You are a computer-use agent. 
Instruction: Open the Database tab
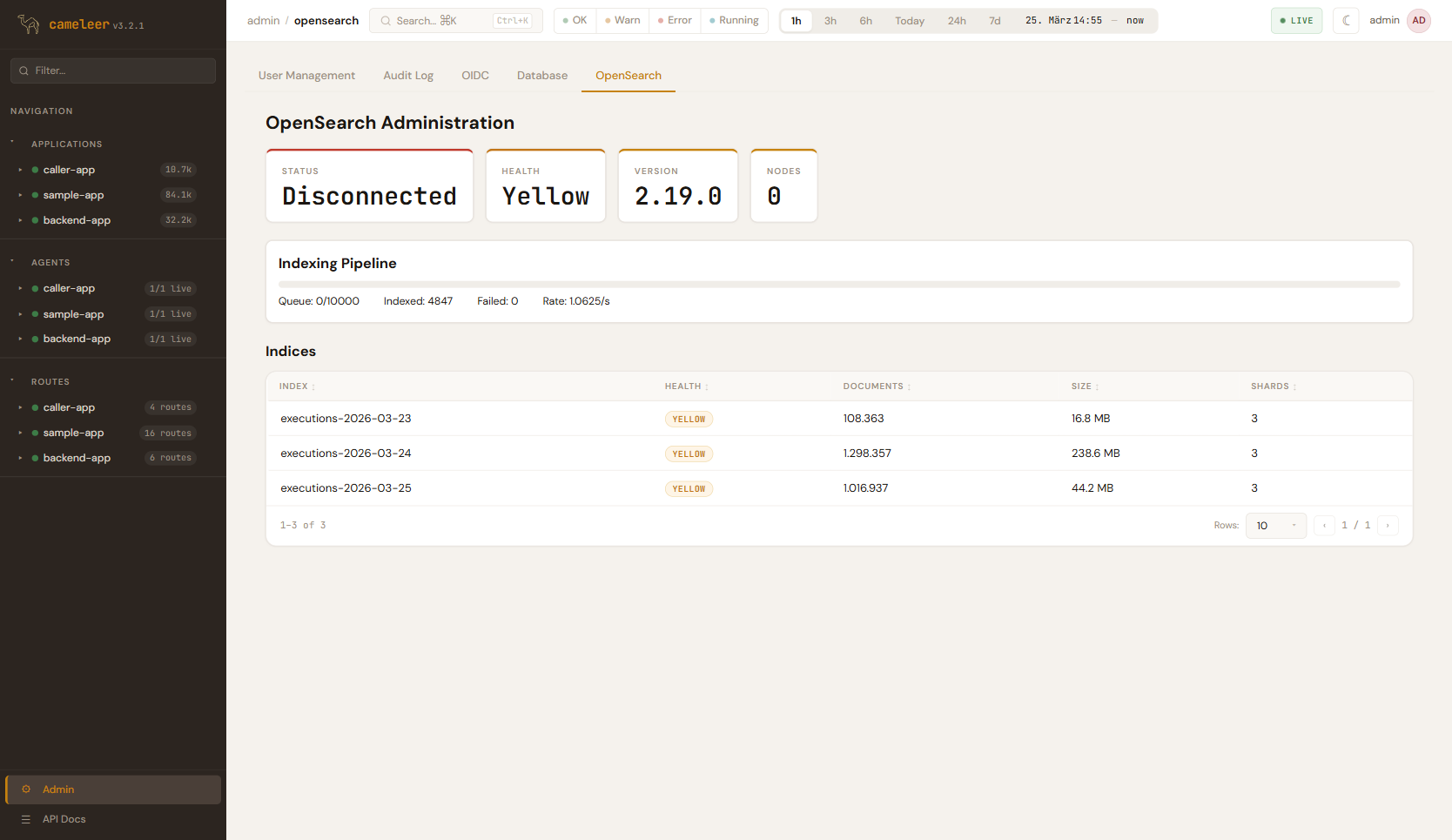point(541,76)
